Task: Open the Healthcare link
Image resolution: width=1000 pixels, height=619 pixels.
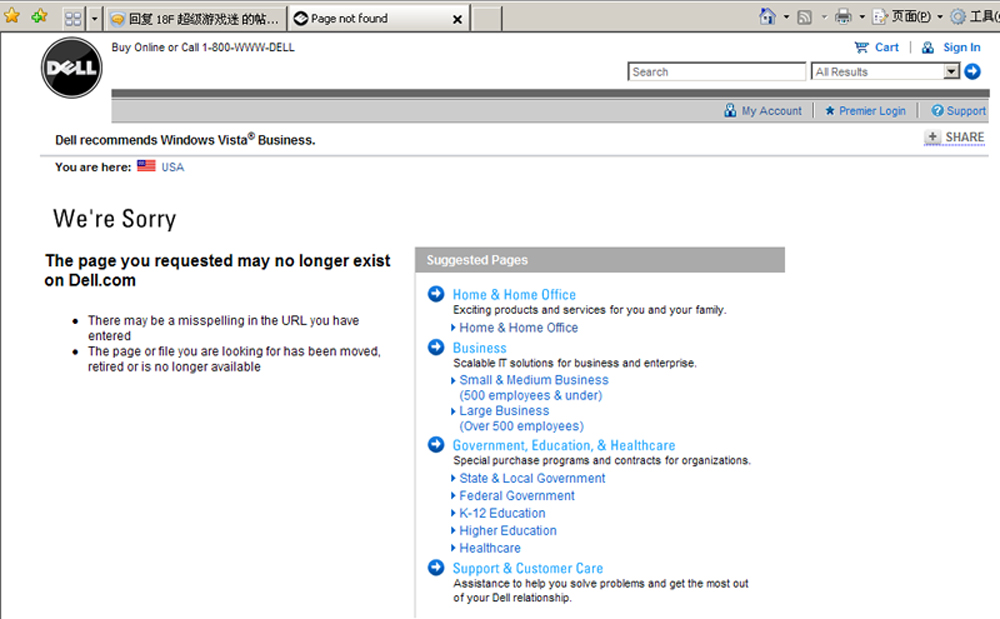Action: 490,548
